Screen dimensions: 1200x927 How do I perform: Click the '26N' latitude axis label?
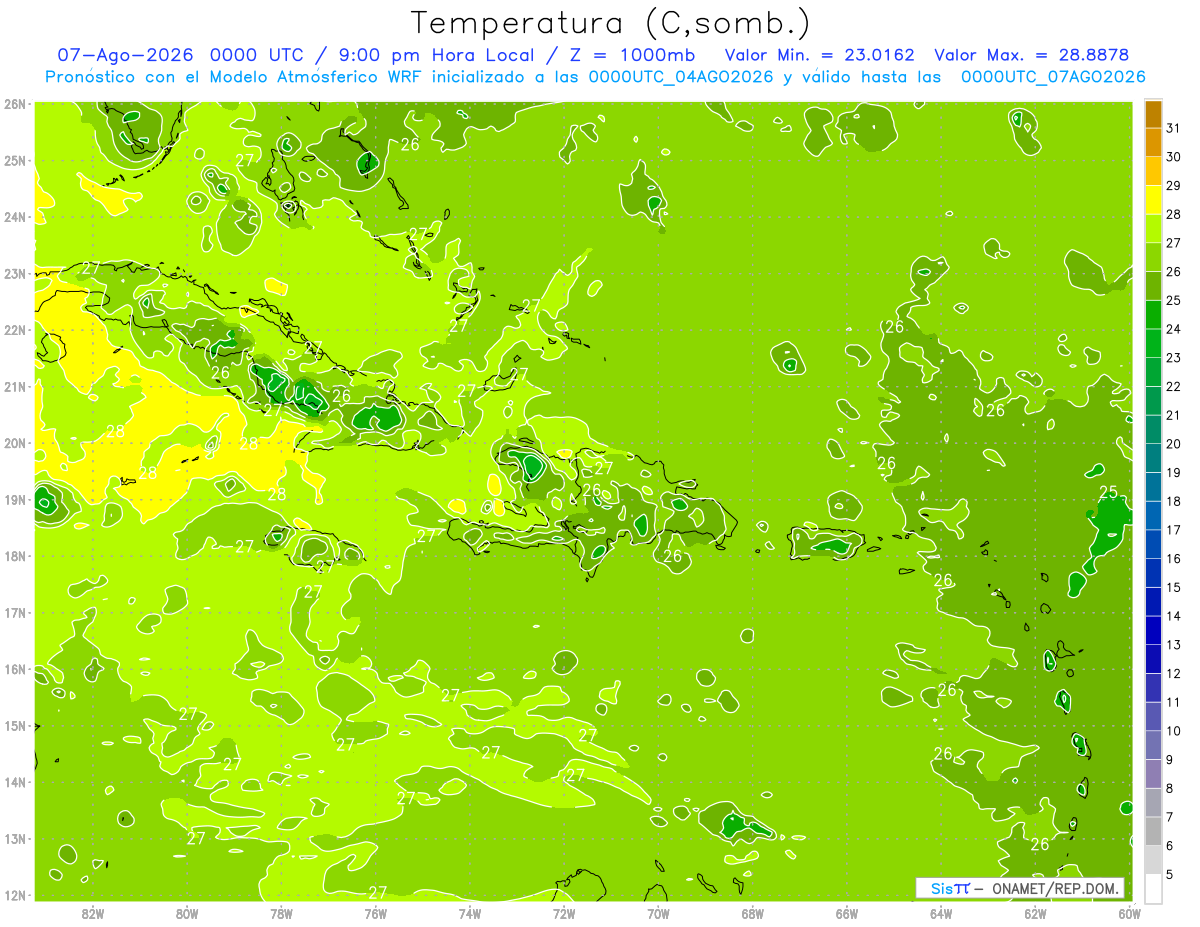point(15,104)
